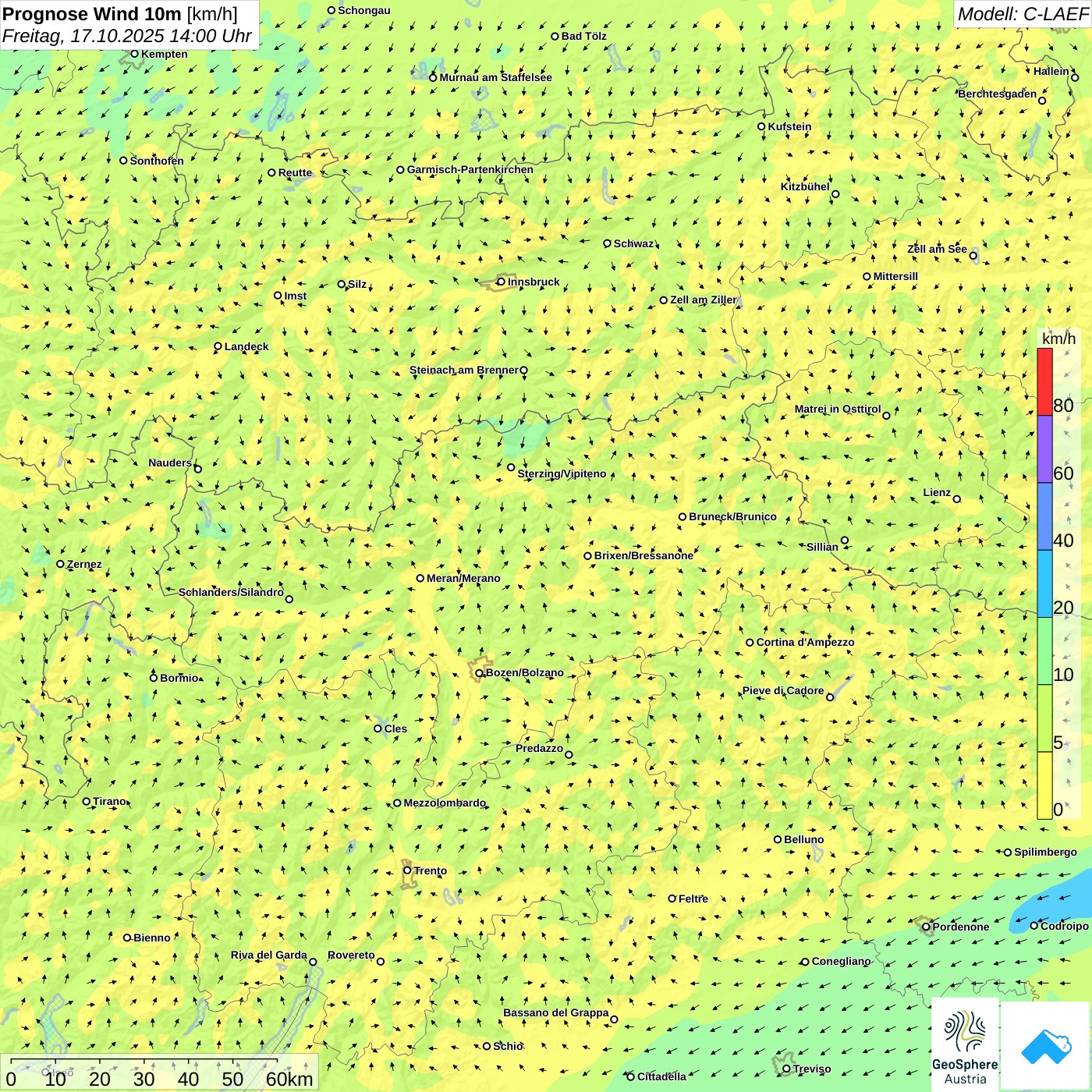Pick the dark blue 40–60 legend segment
This screenshot has height=1092, width=1092.
coord(1044,517)
